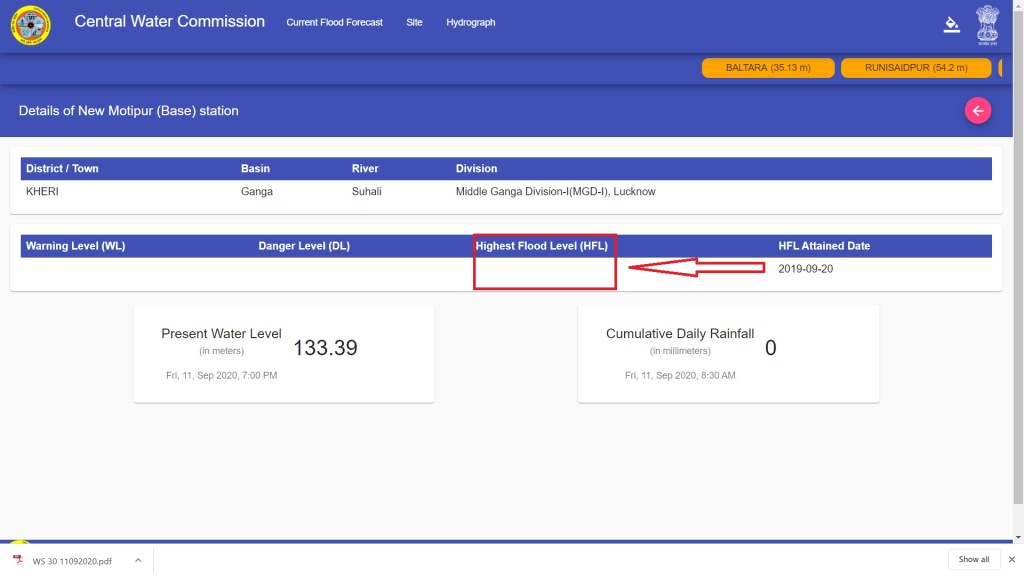The image size is (1024, 576).
Task: Expand options for WS 30 11092020.pdf download
Action: pyautogui.click(x=138, y=560)
